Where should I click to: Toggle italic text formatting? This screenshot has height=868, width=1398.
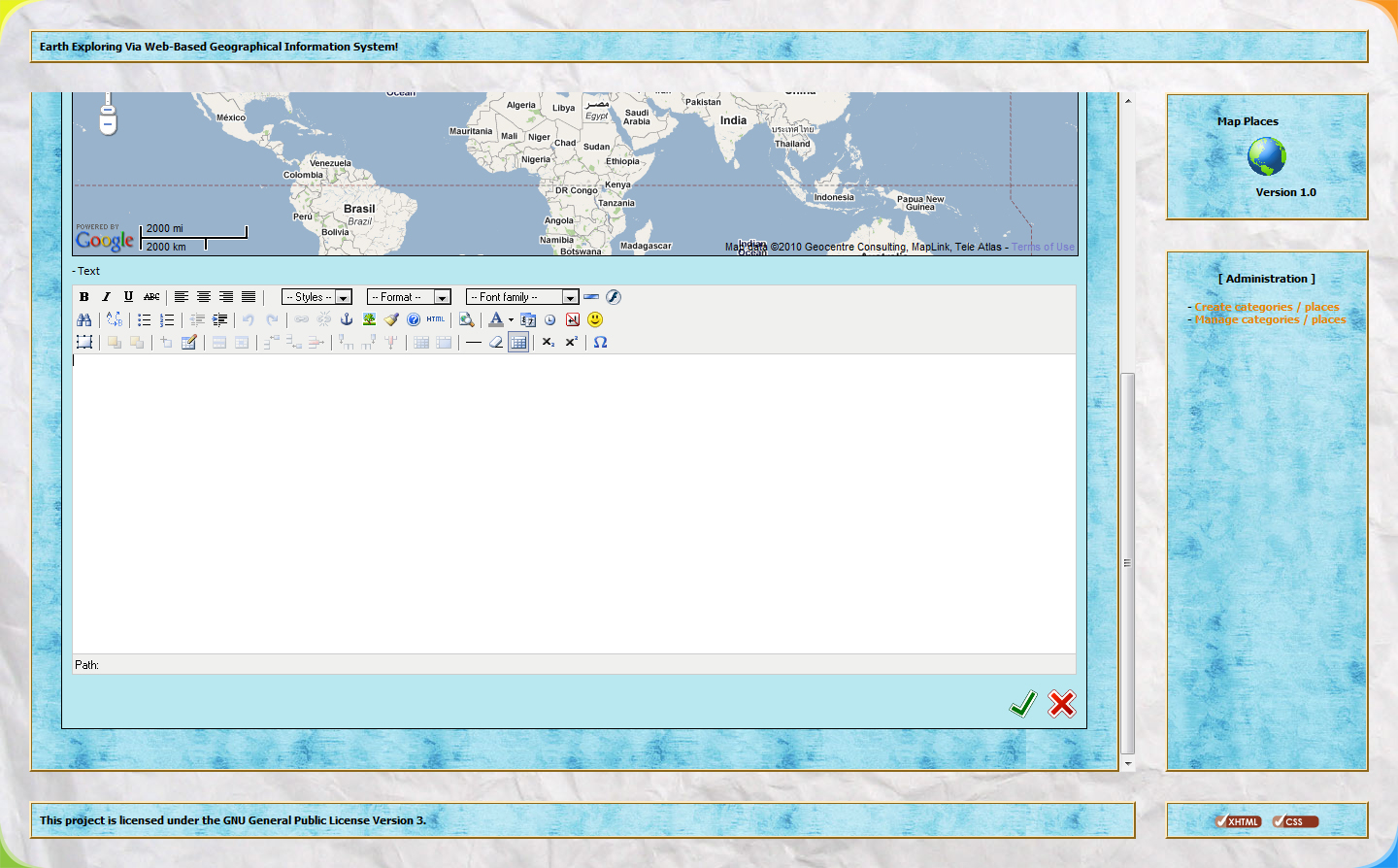[106, 297]
